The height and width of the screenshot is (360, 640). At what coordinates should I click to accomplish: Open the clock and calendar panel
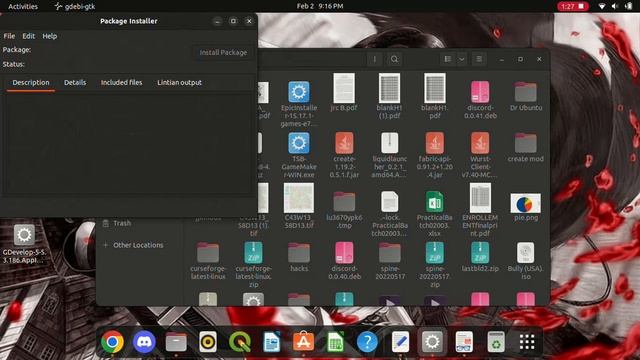click(x=320, y=6)
